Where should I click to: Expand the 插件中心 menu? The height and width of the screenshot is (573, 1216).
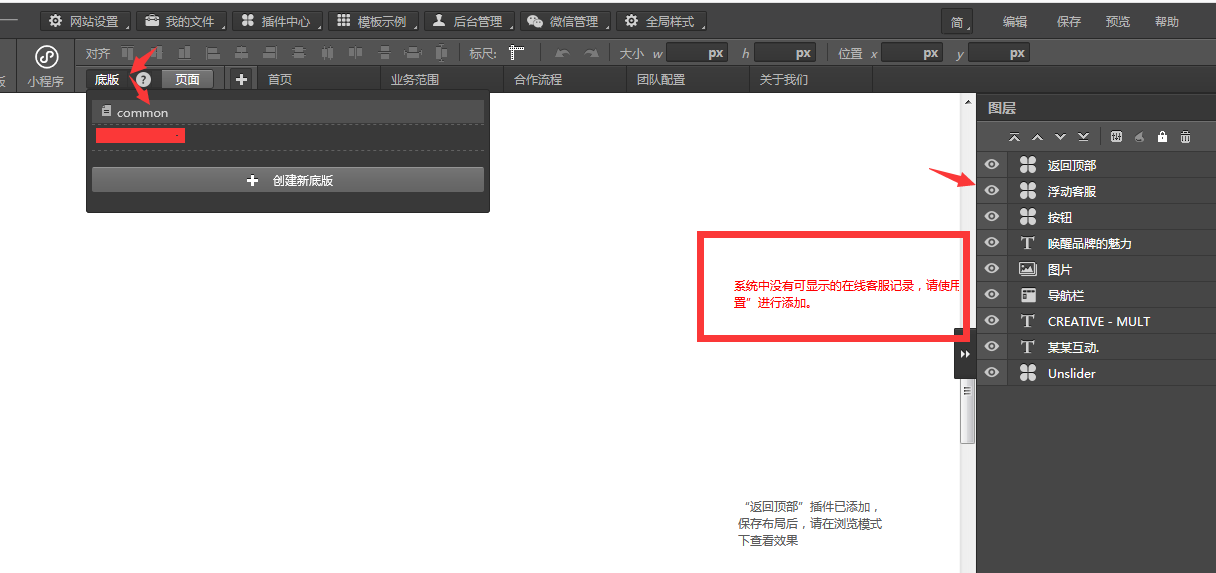click(276, 21)
